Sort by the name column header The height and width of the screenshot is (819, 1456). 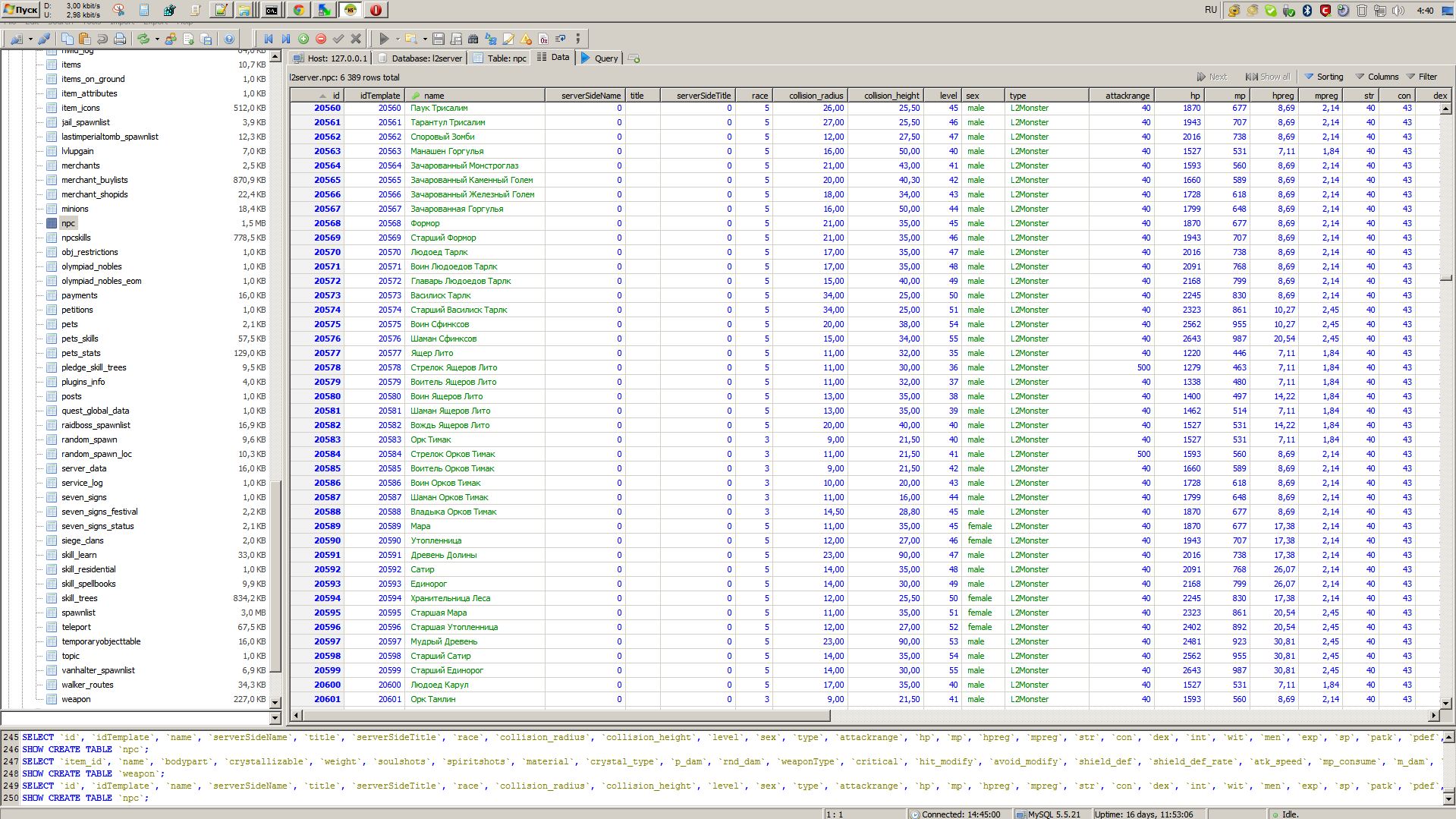pos(475,96)
